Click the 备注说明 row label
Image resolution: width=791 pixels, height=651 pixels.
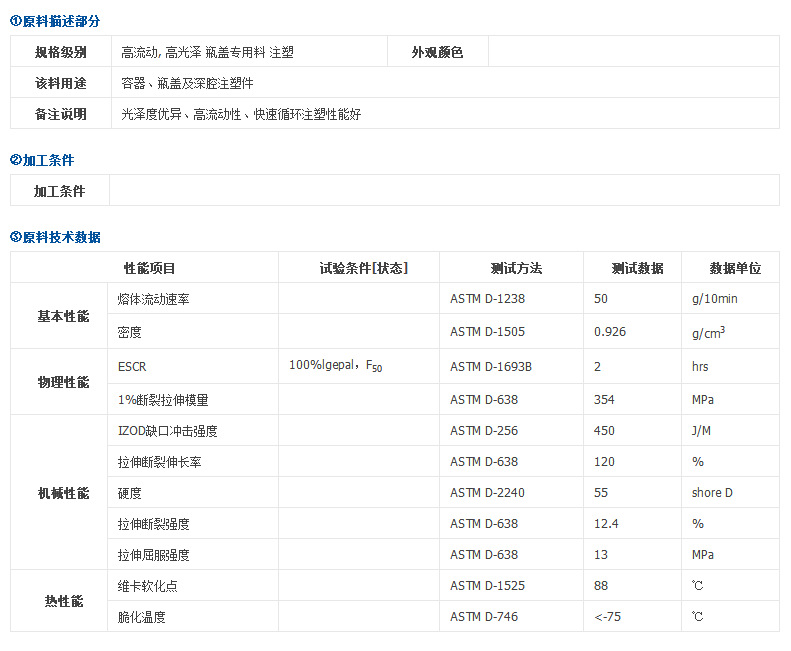60,114
